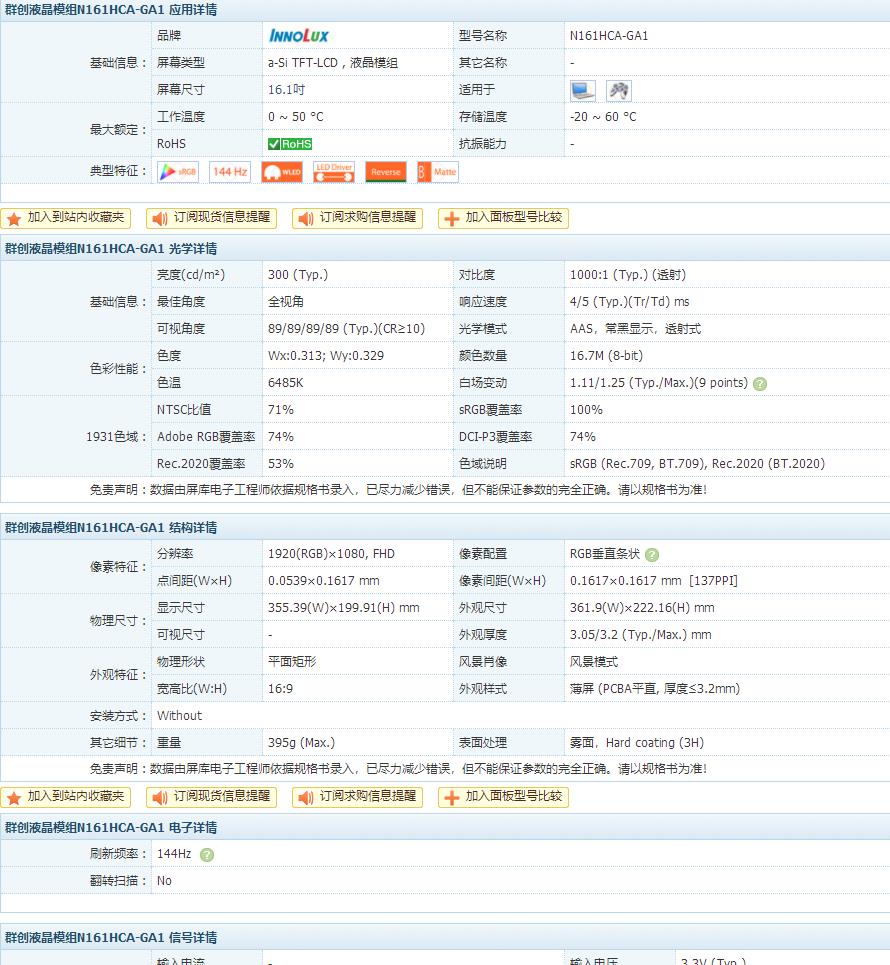Image resolution: width=890 pixels, height=965 pixels.
Task: Click lower 订阅现货信息提醒 button
Action: point(212,797)
